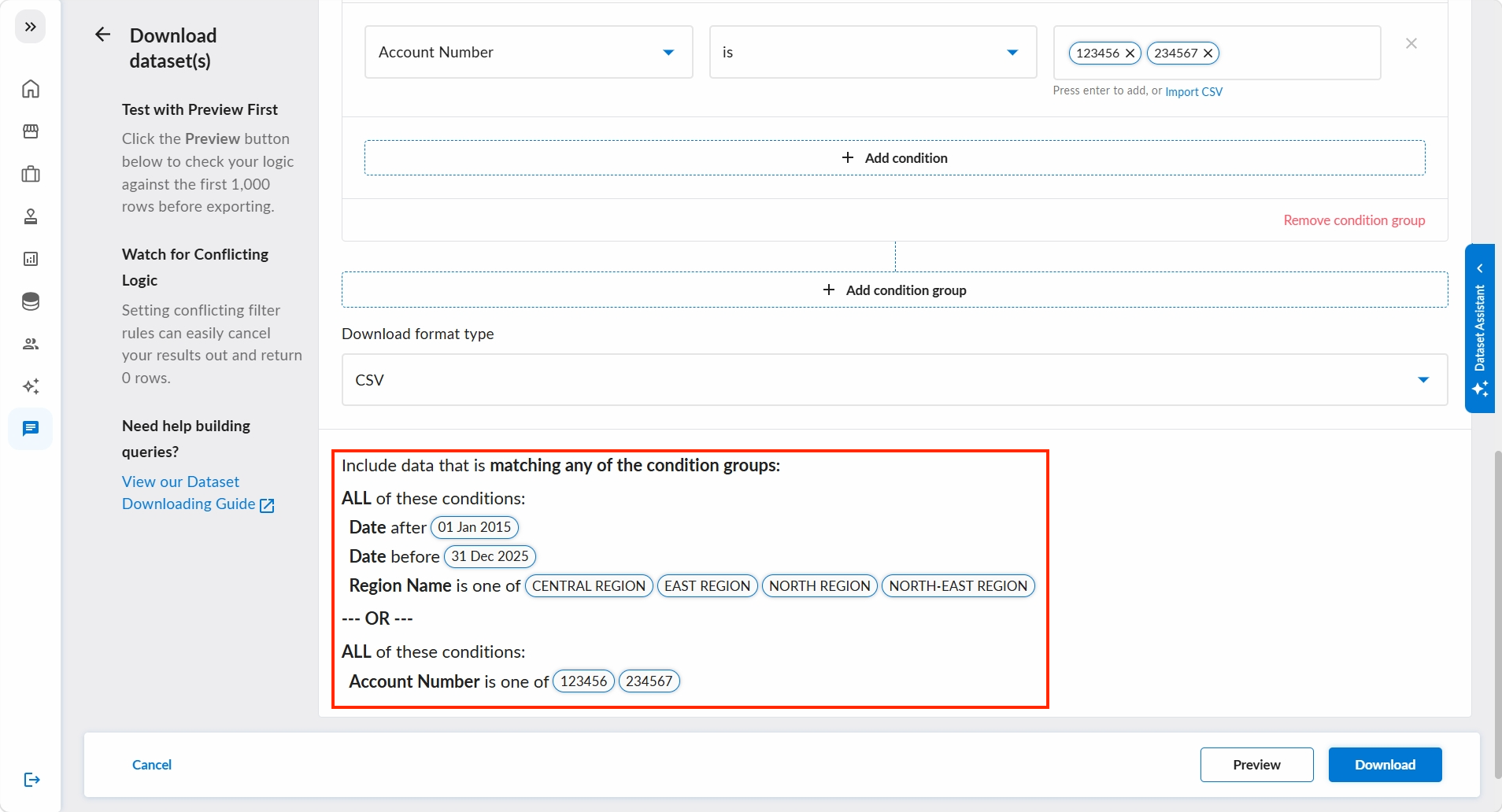Open the Account Number field dropdown
The width and height of the screenshot is (1502, 812).
[x=529, y=52]
